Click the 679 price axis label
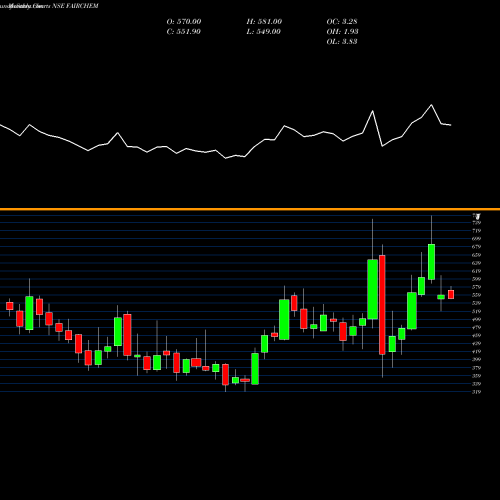The height and width of the screenshot is (500, 500). tap(477, 247)
